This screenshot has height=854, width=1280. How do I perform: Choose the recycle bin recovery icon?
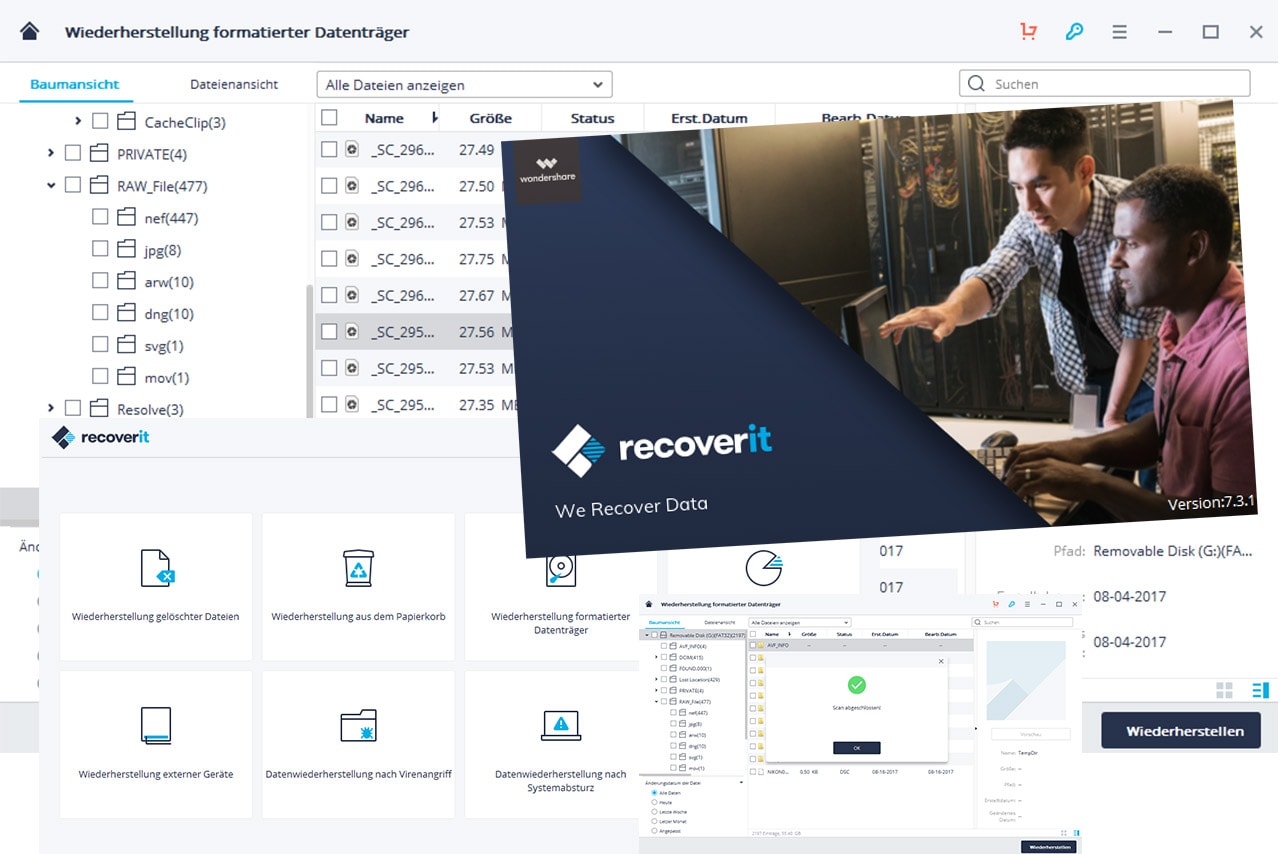[358, 567]
